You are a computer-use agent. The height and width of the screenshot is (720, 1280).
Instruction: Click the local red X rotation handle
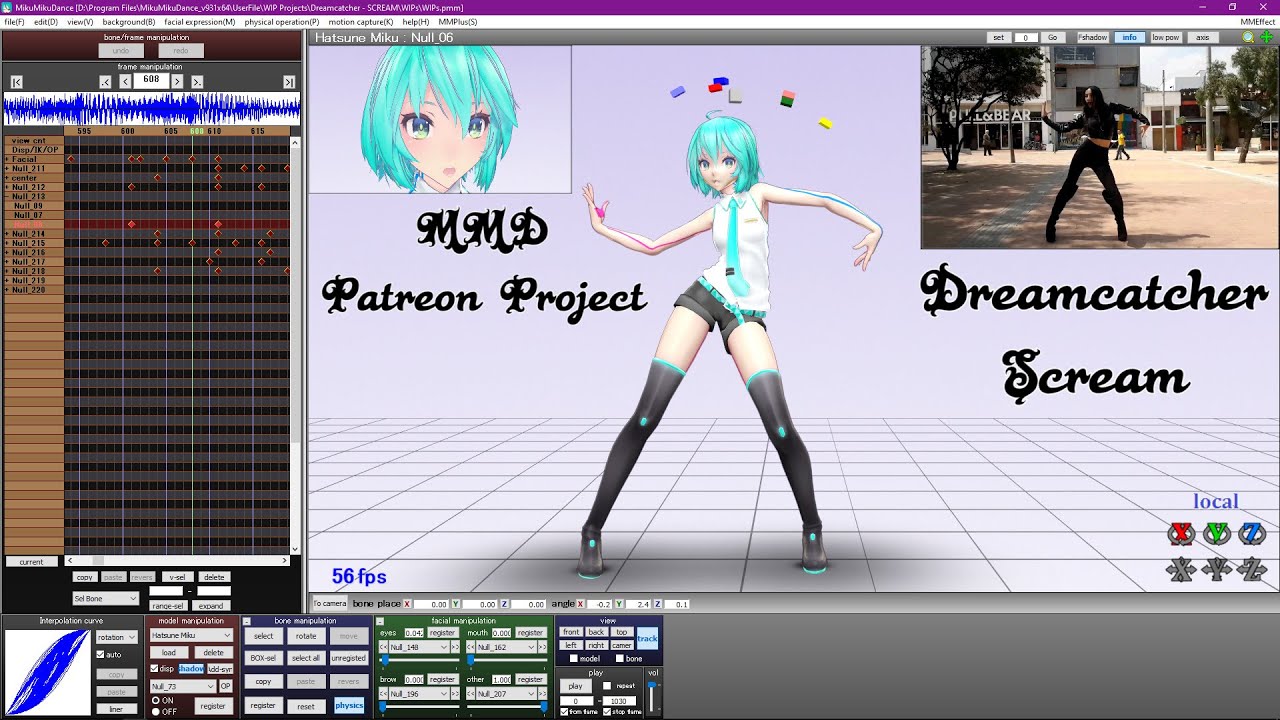(x=1181, y=534)
